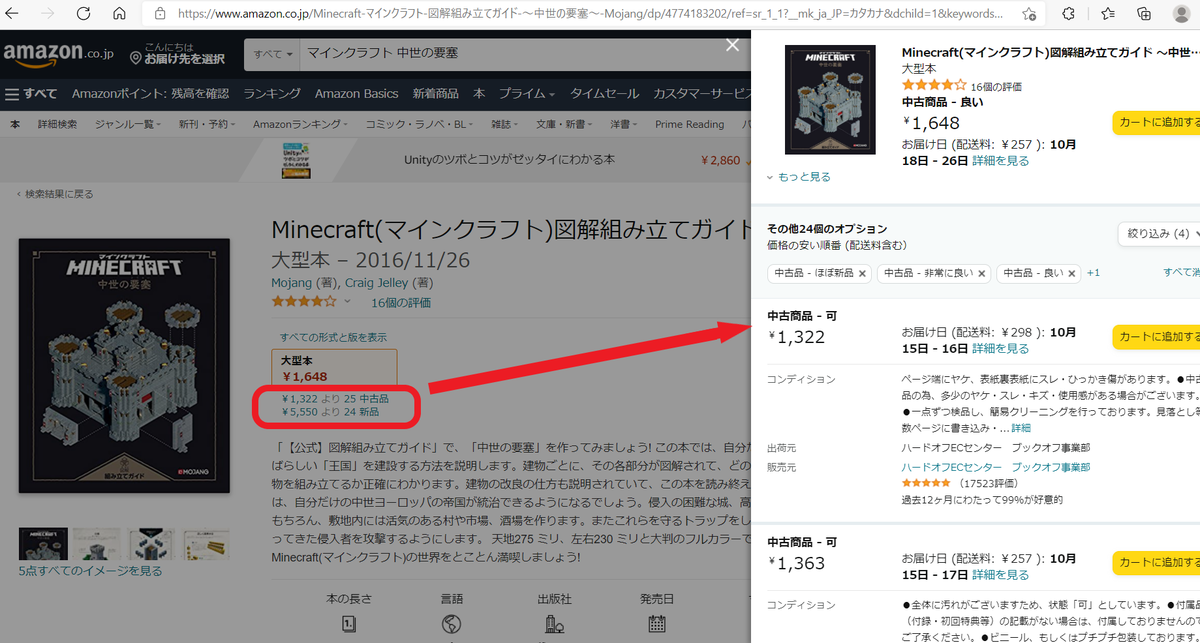Open the 16個の評価 reviews link on the product page
1200x643 pixels.
(401, 302)
